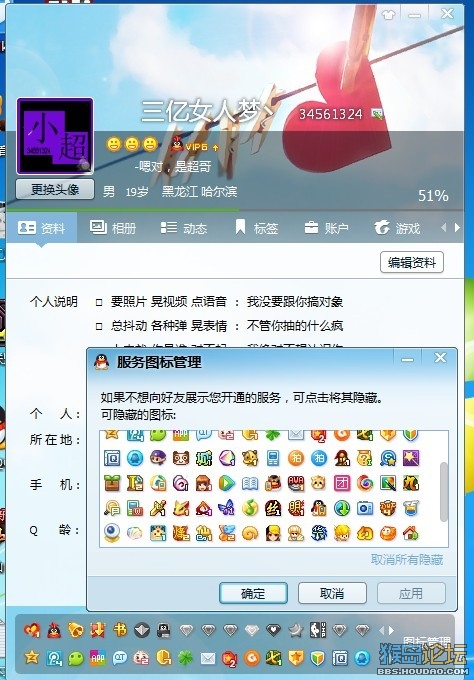Click the green play triangle icon
Image resolution: width=474 pixels, height=680 pixels.
227,483
